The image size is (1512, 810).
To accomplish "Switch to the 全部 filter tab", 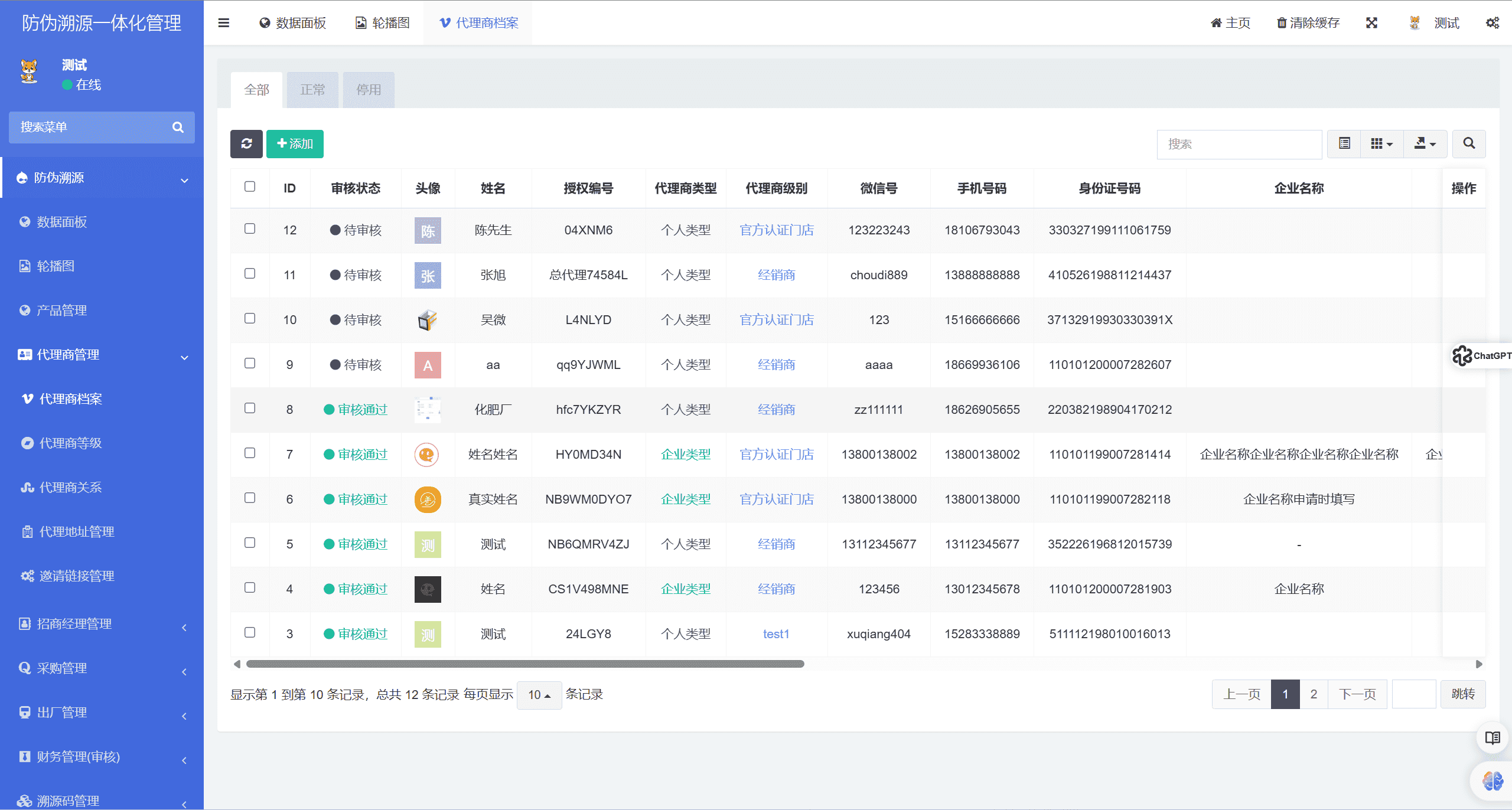I will coord(256,90).
